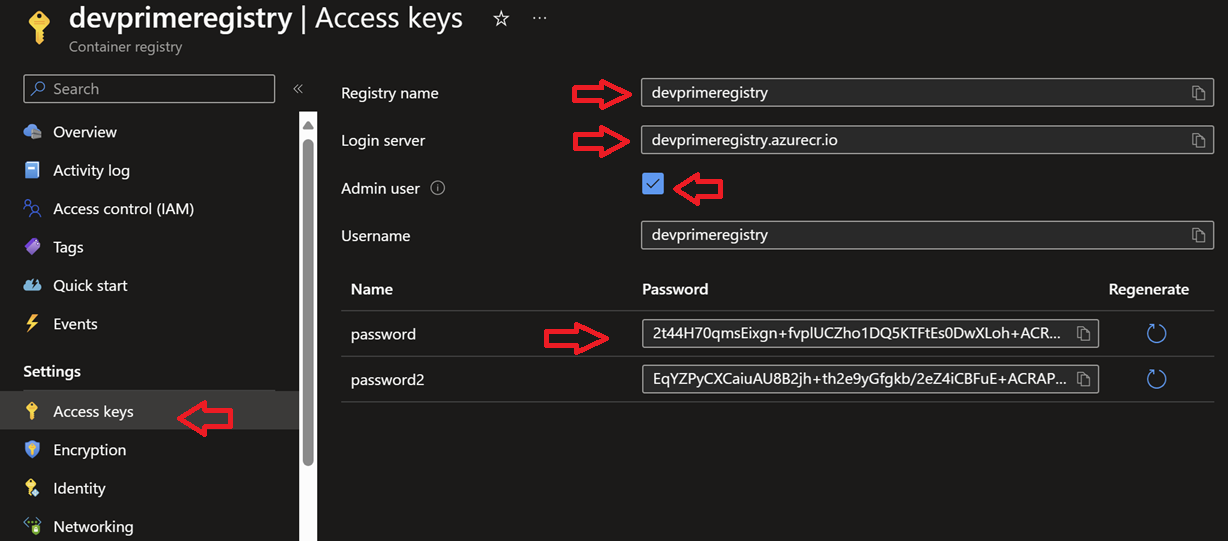Image resolution: width=1228 pixels, height=541 pixels.
Task: Click the first password value field
Action: tap(870, 334)
